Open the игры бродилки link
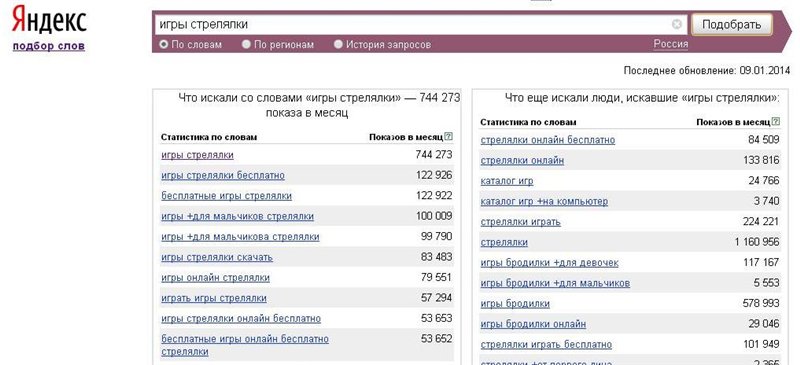 pos(515,303)
